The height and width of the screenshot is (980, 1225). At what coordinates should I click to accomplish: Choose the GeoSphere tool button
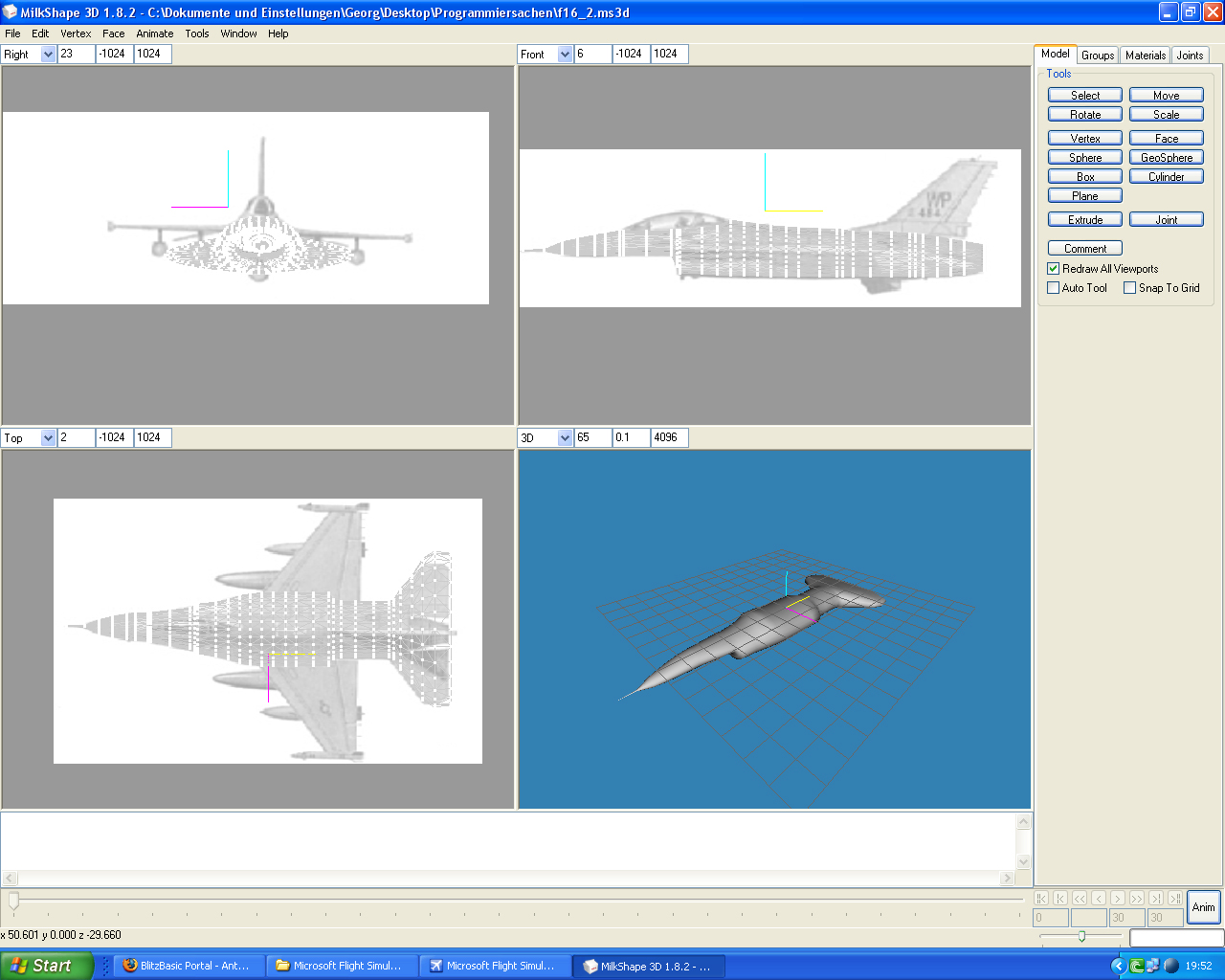tap(1166, 158)
